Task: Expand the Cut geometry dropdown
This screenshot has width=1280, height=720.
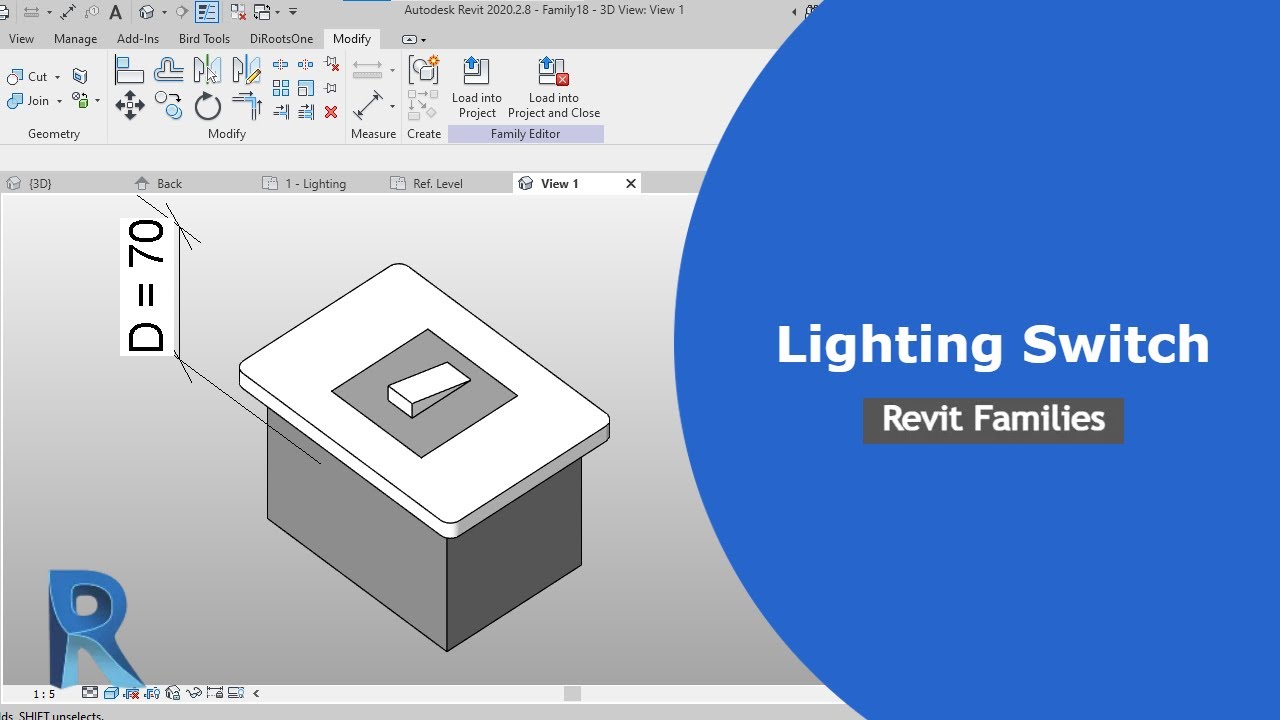Action: [57, 77]
